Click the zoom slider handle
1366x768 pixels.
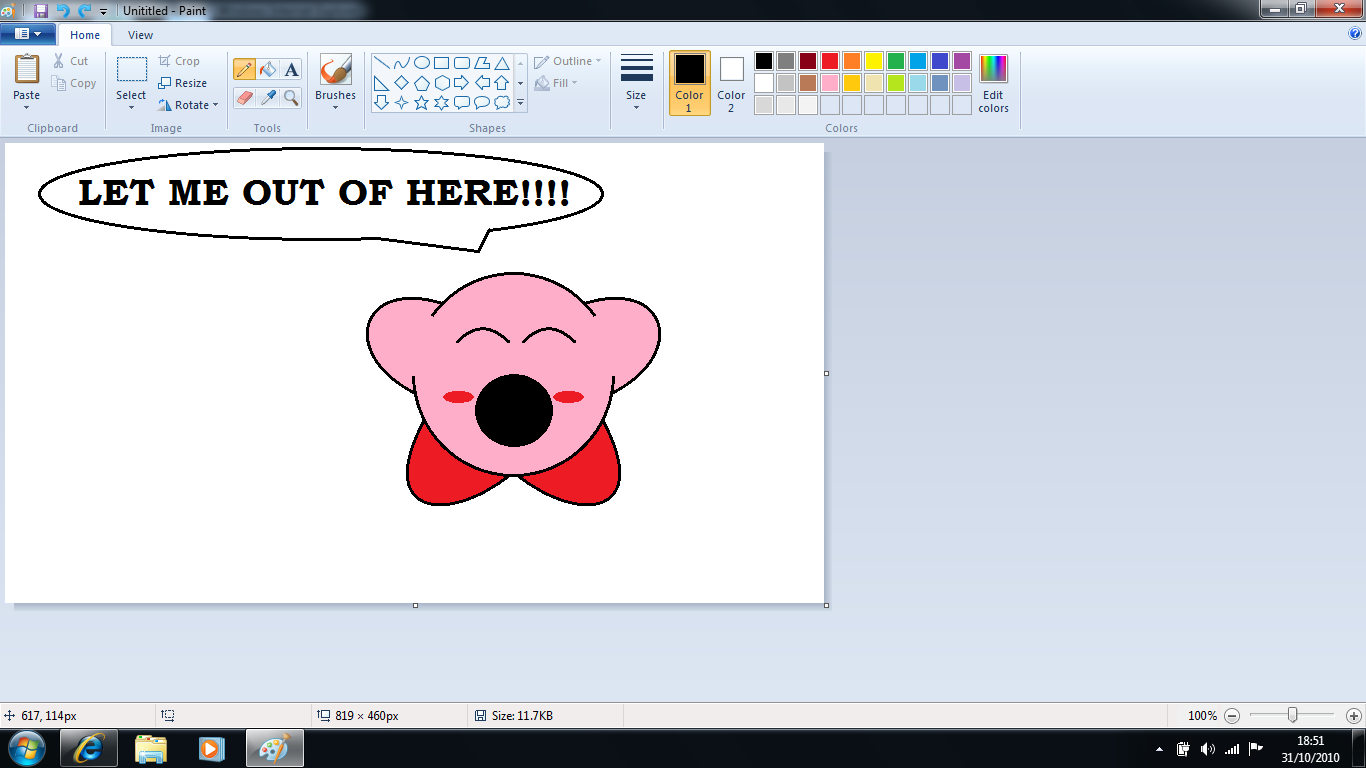tap(1293, 715)
